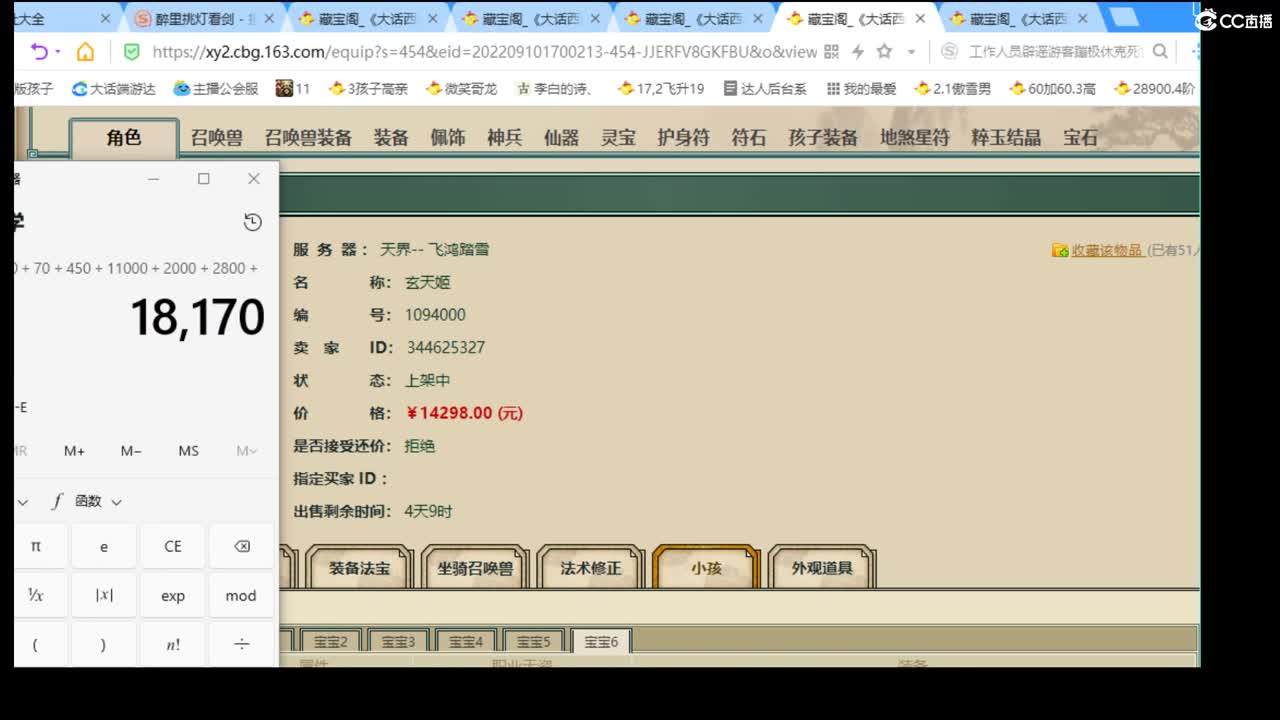The width and height of the screenshot is (1280, 720).
Task: Open the 我的最爱 bookmark
Action: pyautogui.click(x=862, y=89)
